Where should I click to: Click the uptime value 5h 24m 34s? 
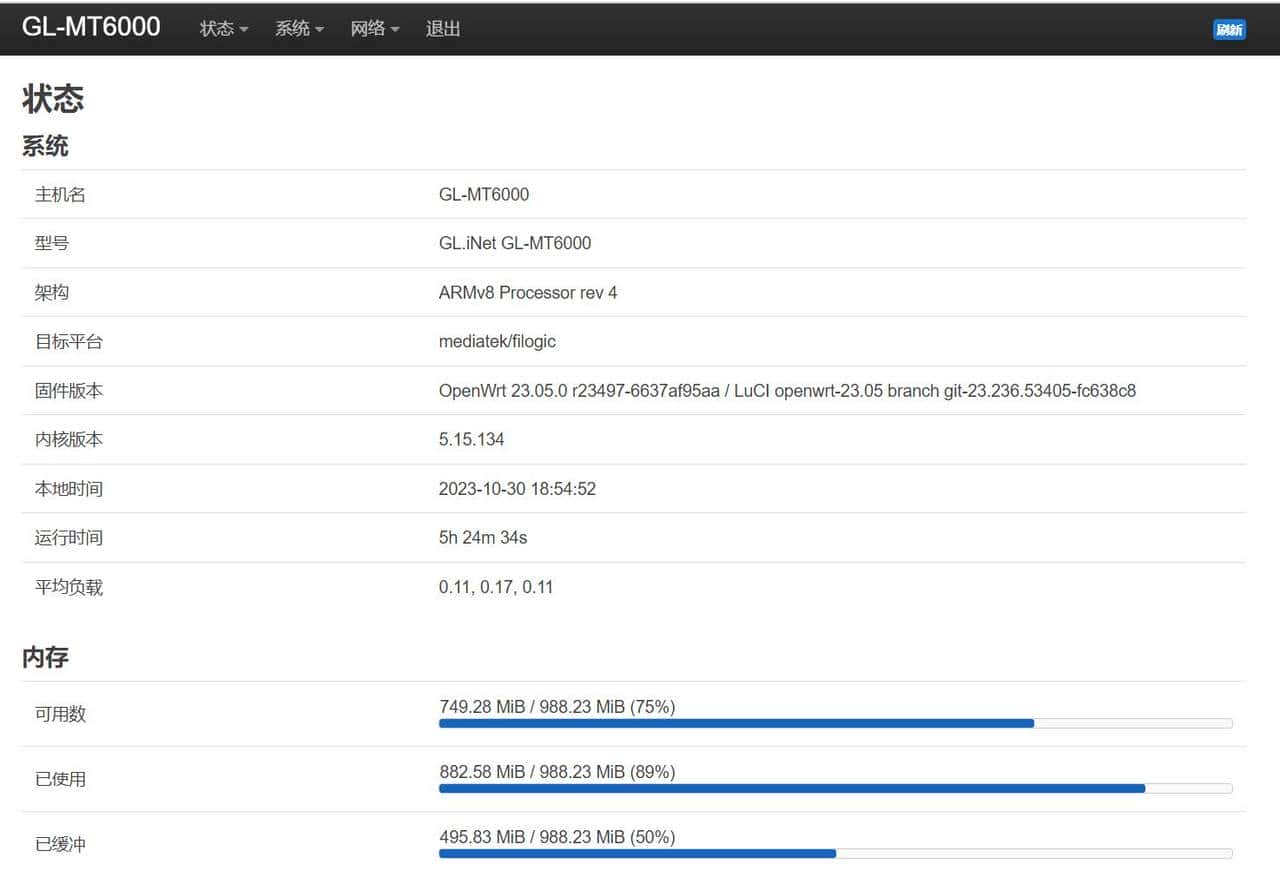482,537
